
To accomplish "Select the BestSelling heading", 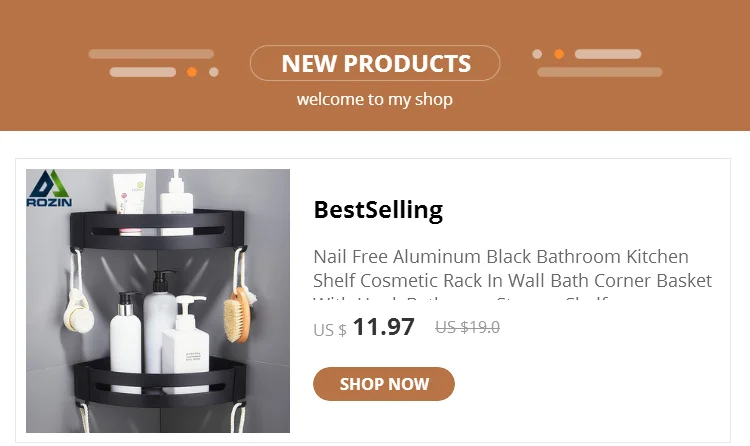I will click(378, 210).
